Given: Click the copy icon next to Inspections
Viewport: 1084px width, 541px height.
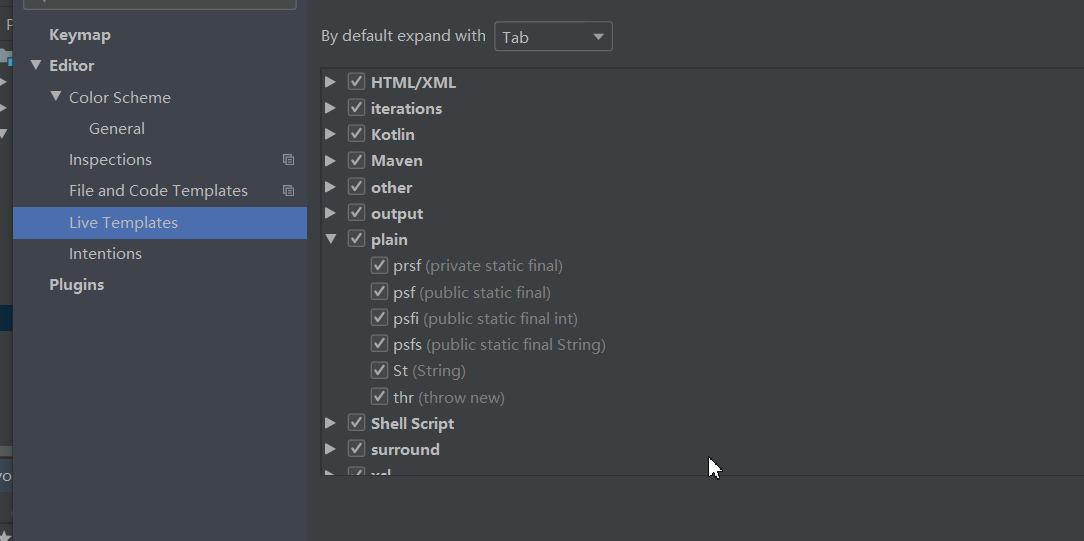Looking at the screenshot, I should (288, 160).
